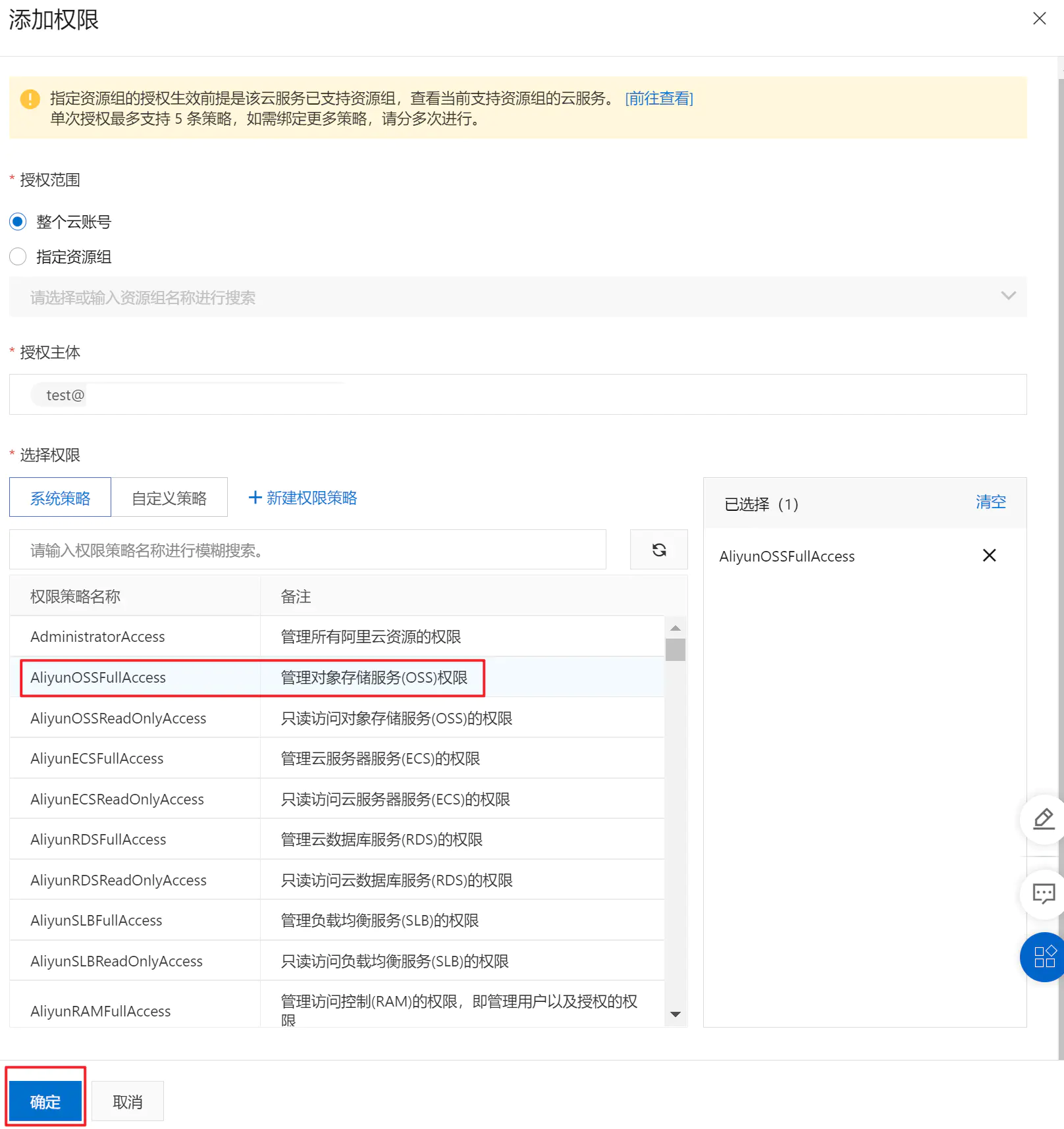Click plus icon to create new policy
The width and height of the screenshot is (1064, 1129).
(255, 498)
